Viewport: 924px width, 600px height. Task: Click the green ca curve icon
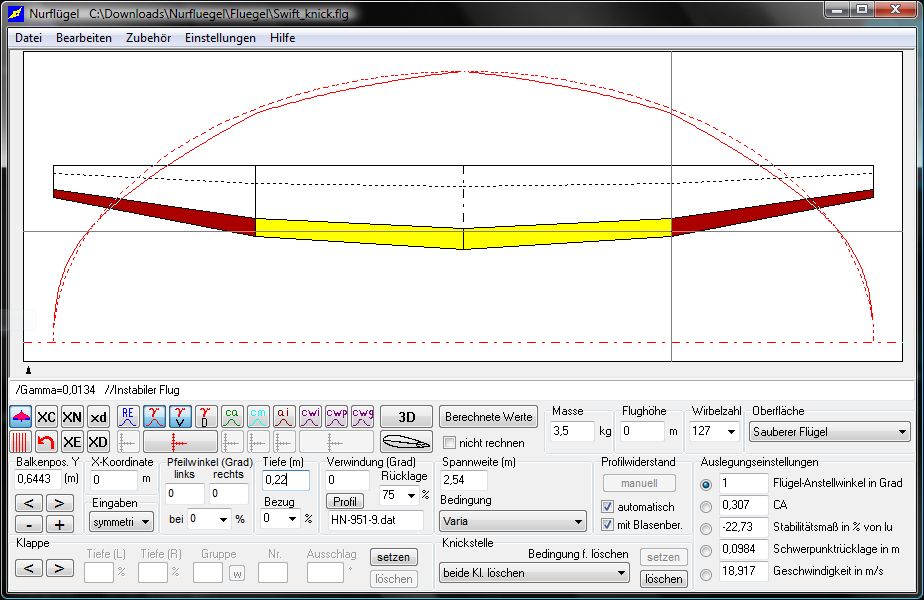pyautogui.click(x=232, y=417)
